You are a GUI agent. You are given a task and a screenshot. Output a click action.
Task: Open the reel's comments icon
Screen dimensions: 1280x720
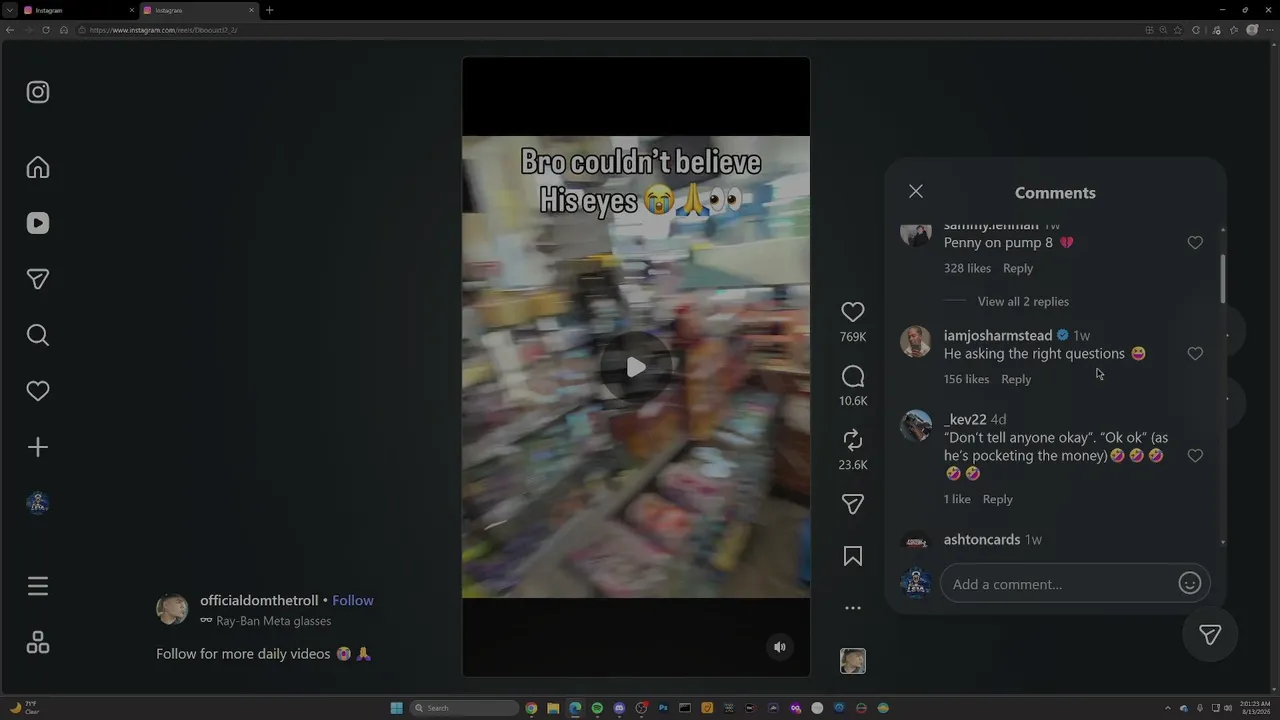(853, 376)
